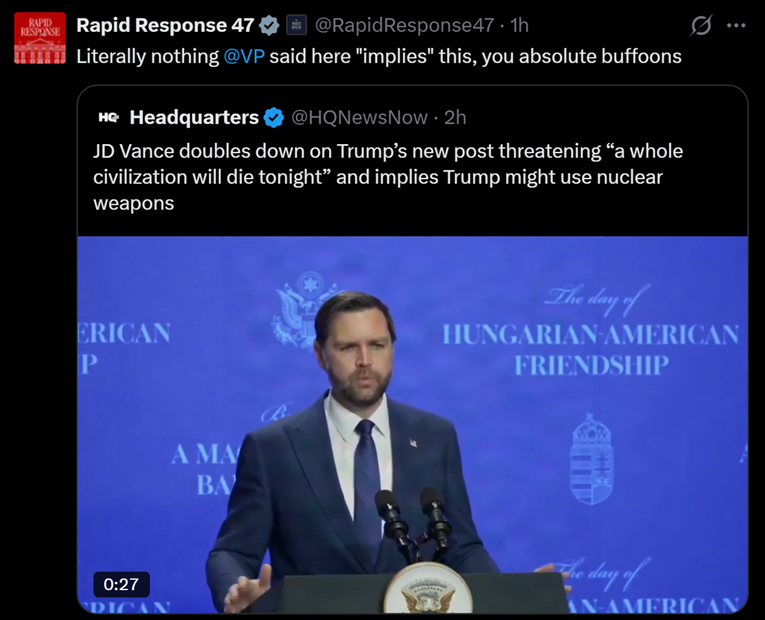Open the HQ logo avatar in quoted post
The width and height of the screenshot is (765, 620).
point(108,117)
